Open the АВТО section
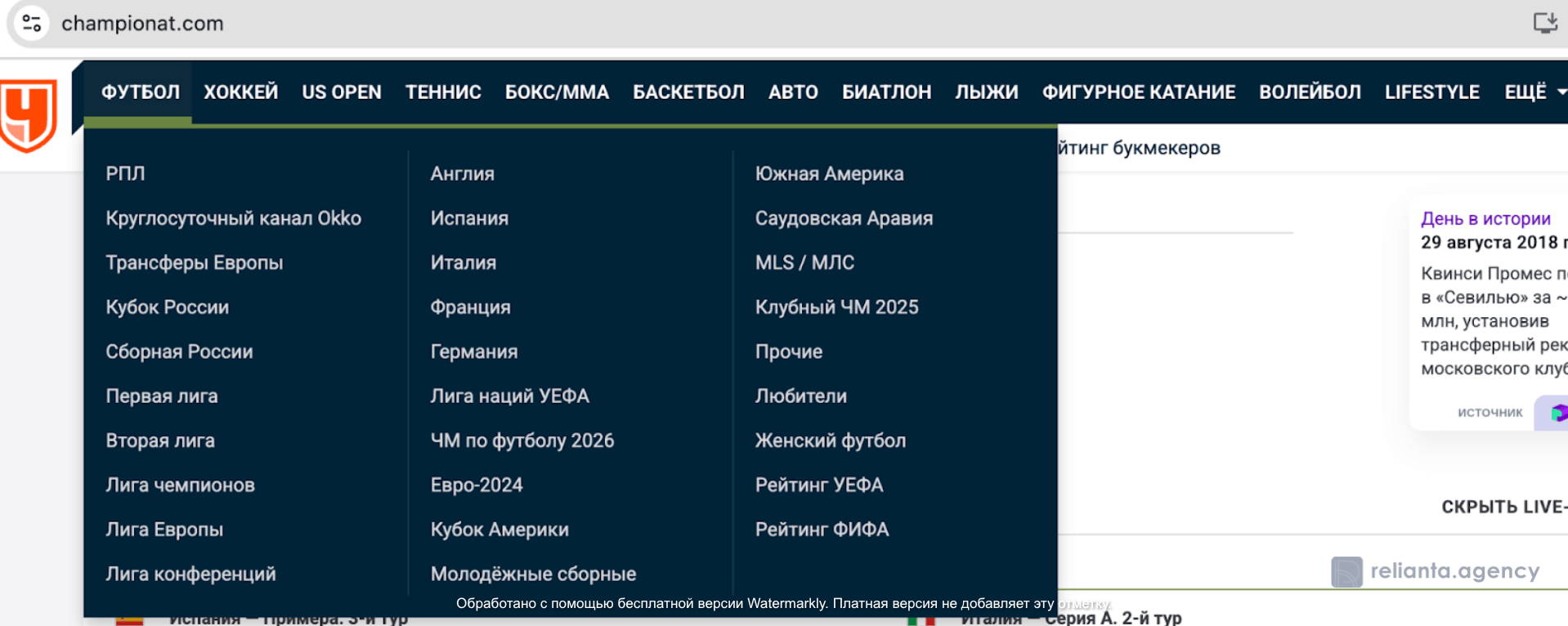Viewport: 1568px width, 626px height. (x=793, y=92)
